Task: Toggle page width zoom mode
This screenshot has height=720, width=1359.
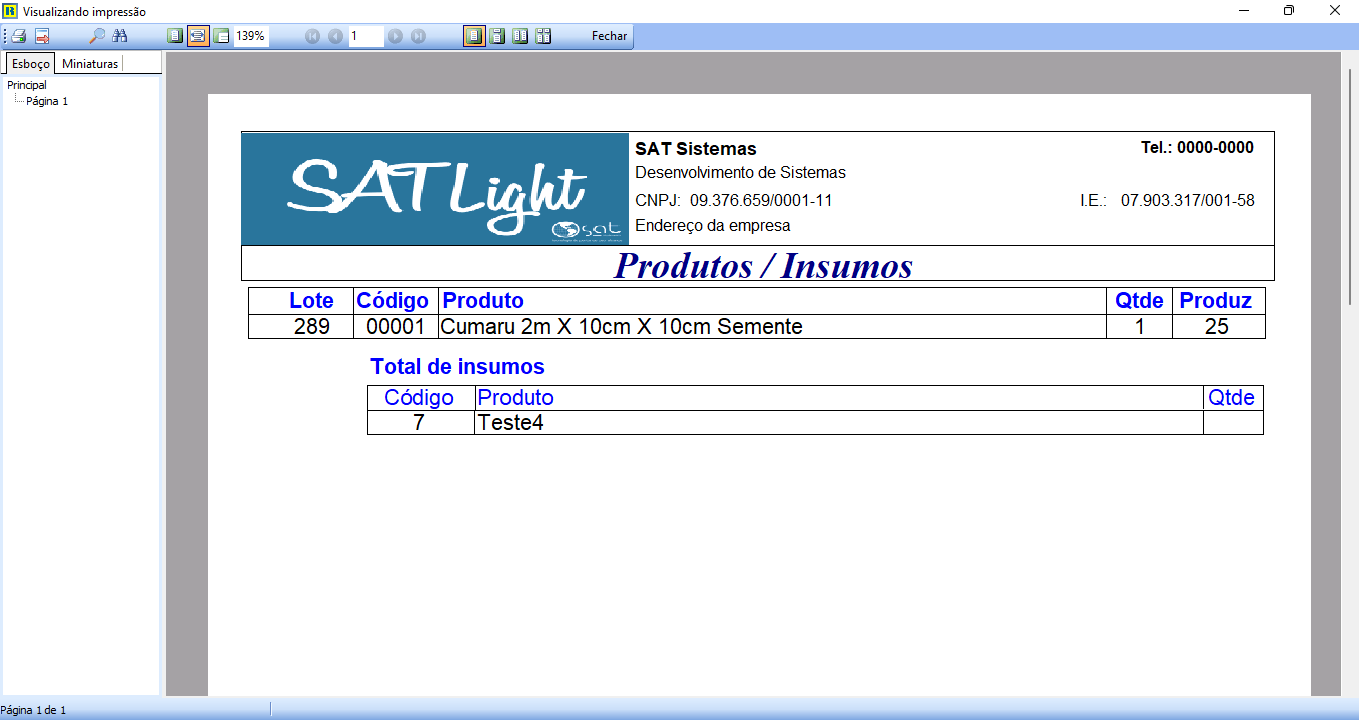Action: pos(198,36)
